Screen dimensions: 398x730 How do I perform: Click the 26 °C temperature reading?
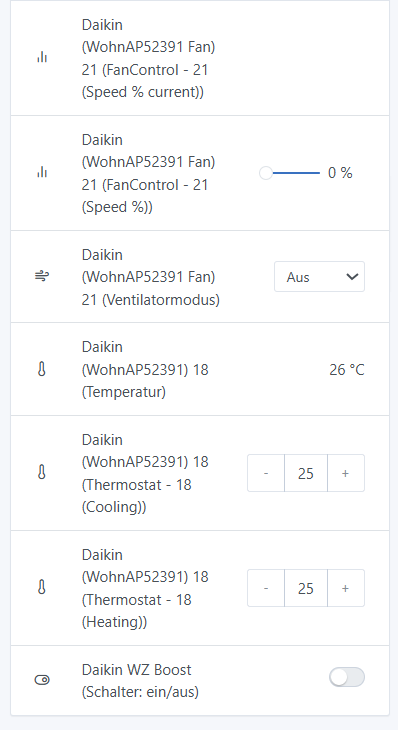pyautogui.click(x=347, y=370)
